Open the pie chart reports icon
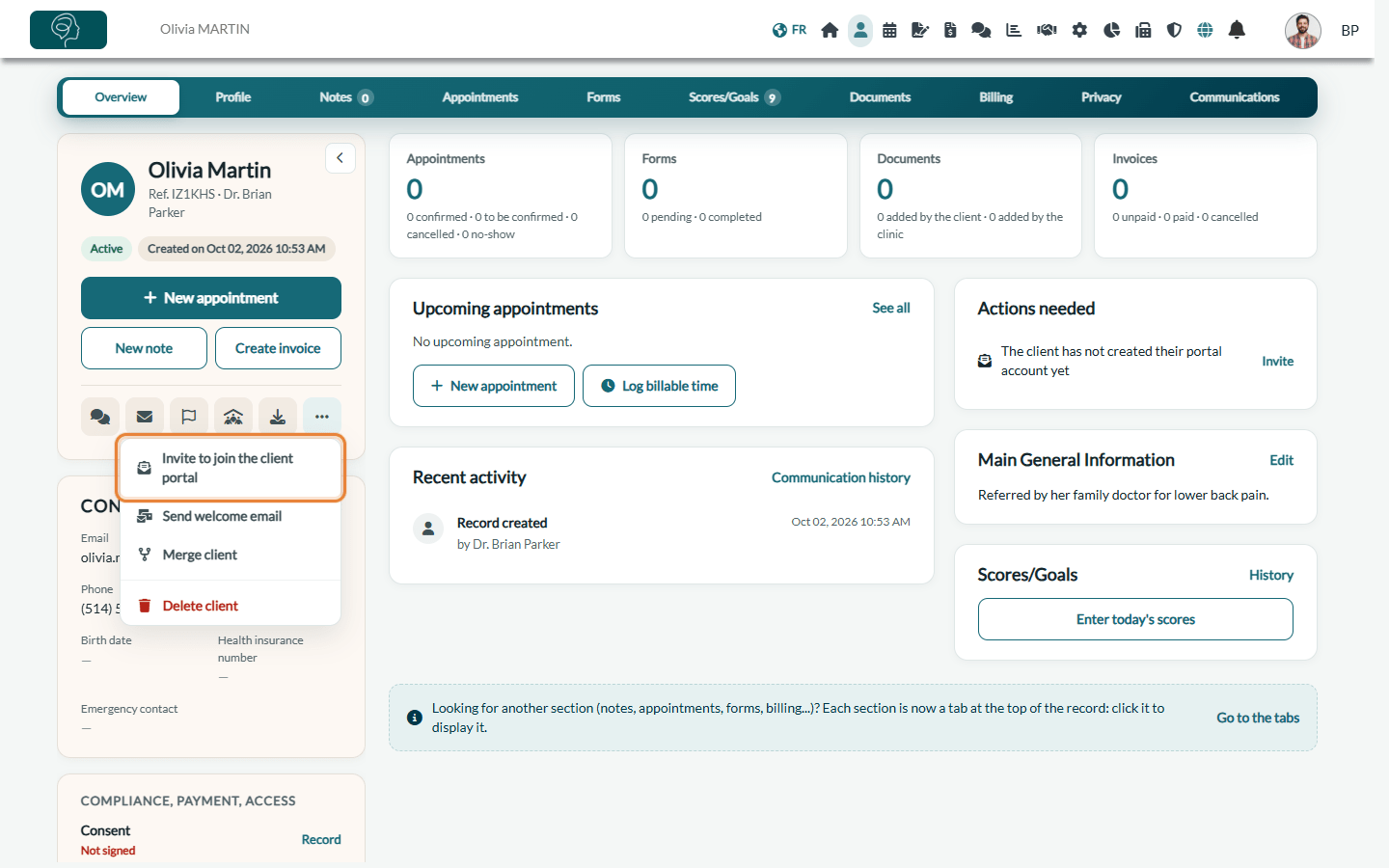This screenshot has height=868, width=1389. [1111, 30]
